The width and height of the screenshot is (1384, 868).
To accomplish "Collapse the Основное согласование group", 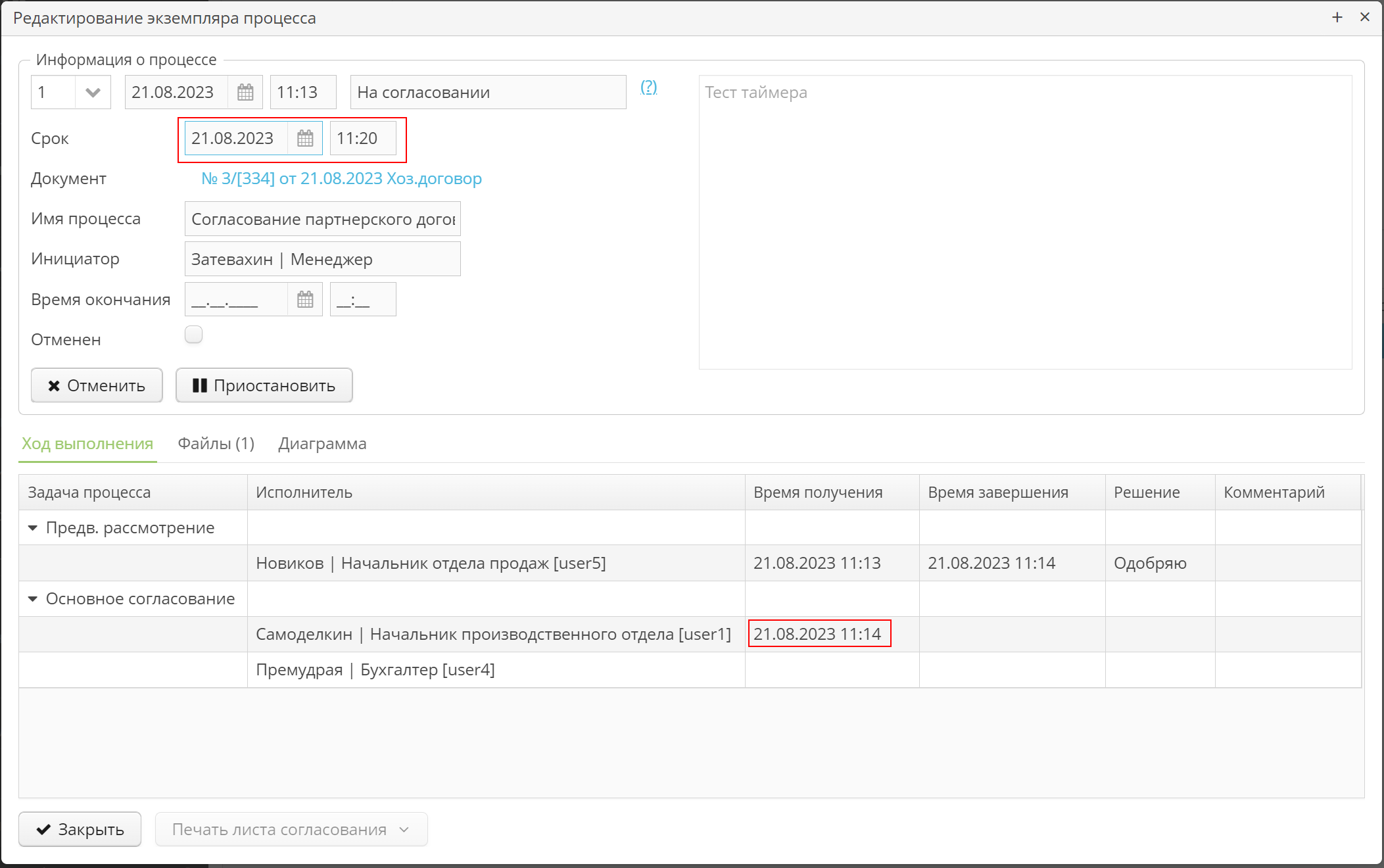I will point(33,599).
